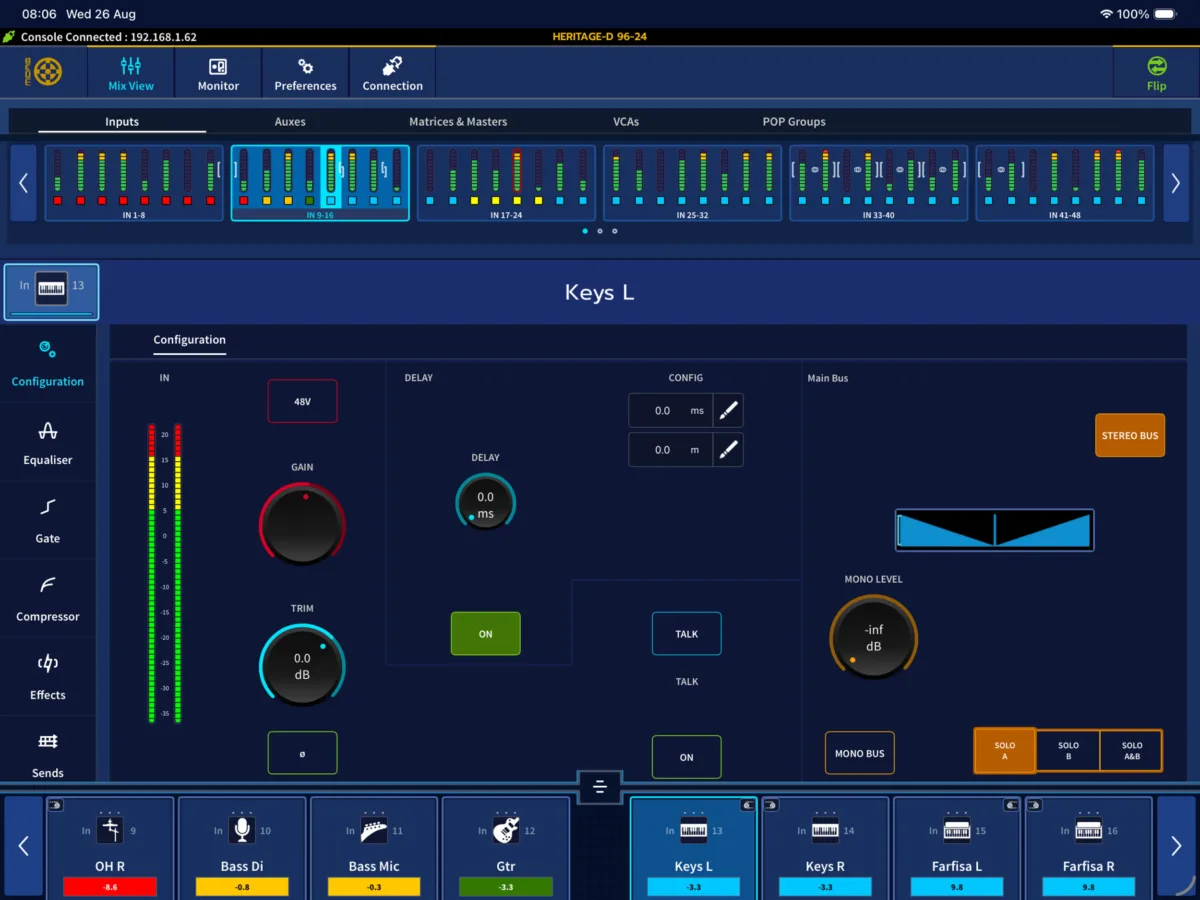Open the Preferences gears icon

305,67
